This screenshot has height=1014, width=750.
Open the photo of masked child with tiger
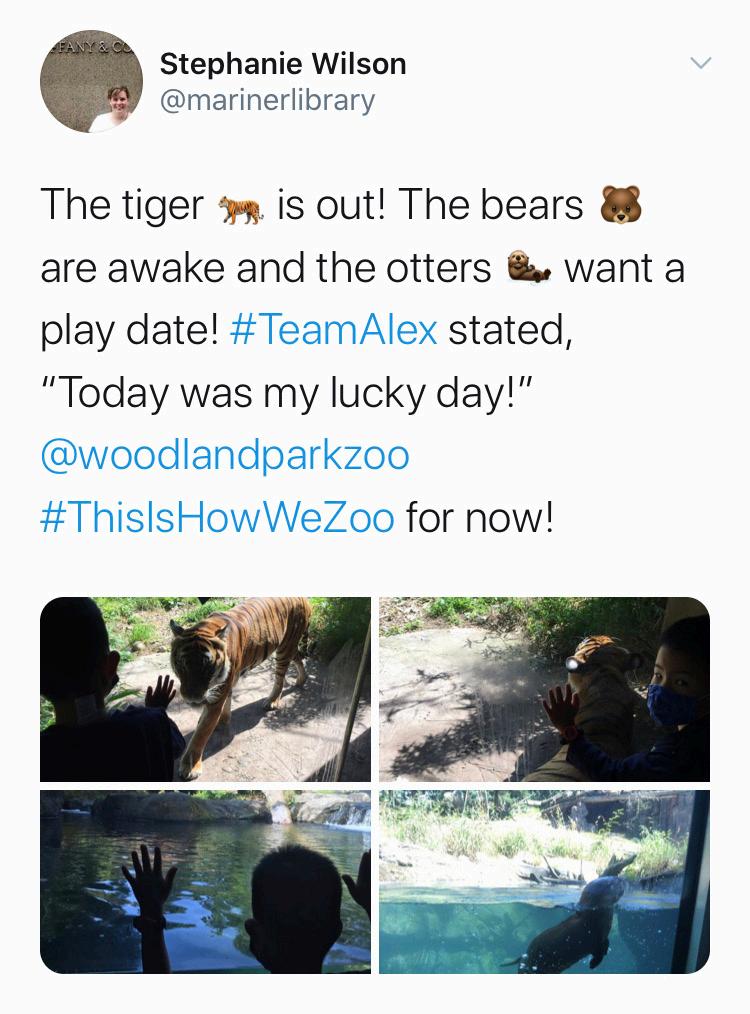(544, 689)
